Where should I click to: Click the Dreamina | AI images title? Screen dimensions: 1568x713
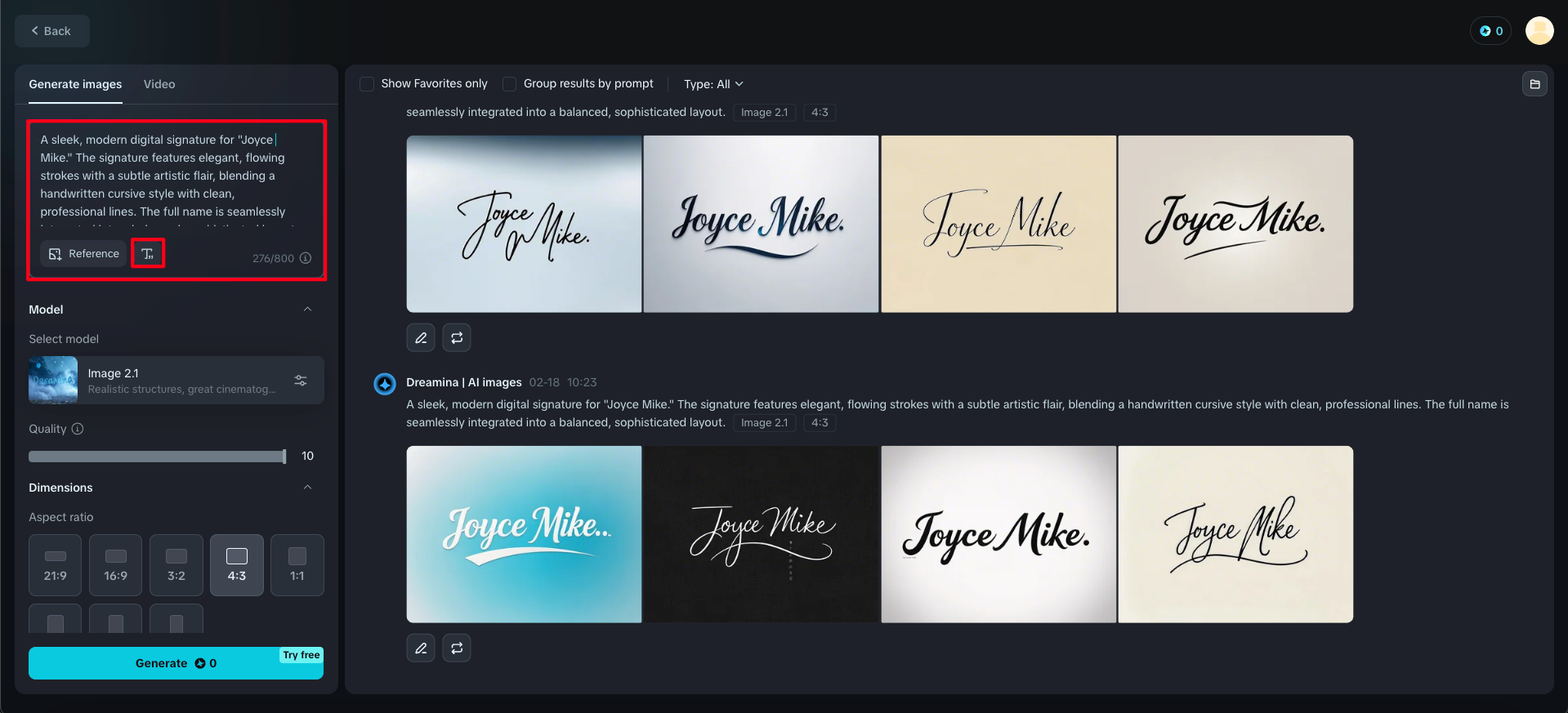pos(463,382)
